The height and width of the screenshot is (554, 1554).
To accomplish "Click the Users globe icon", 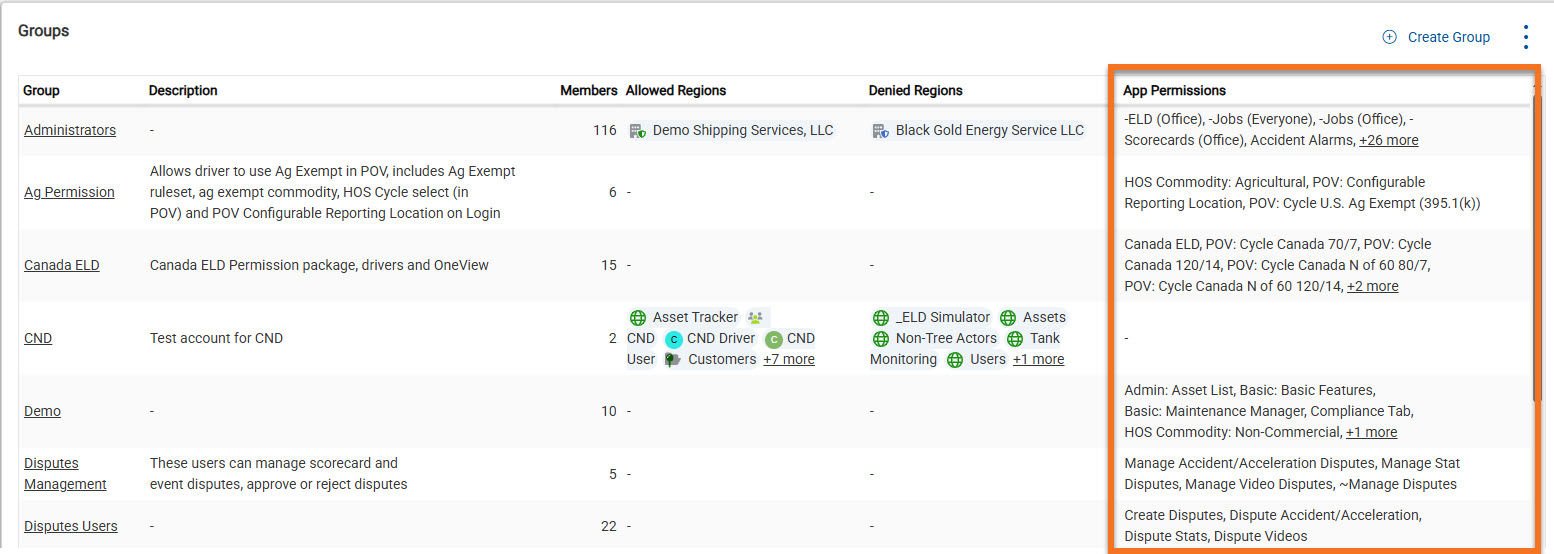I will pos(955,360).
